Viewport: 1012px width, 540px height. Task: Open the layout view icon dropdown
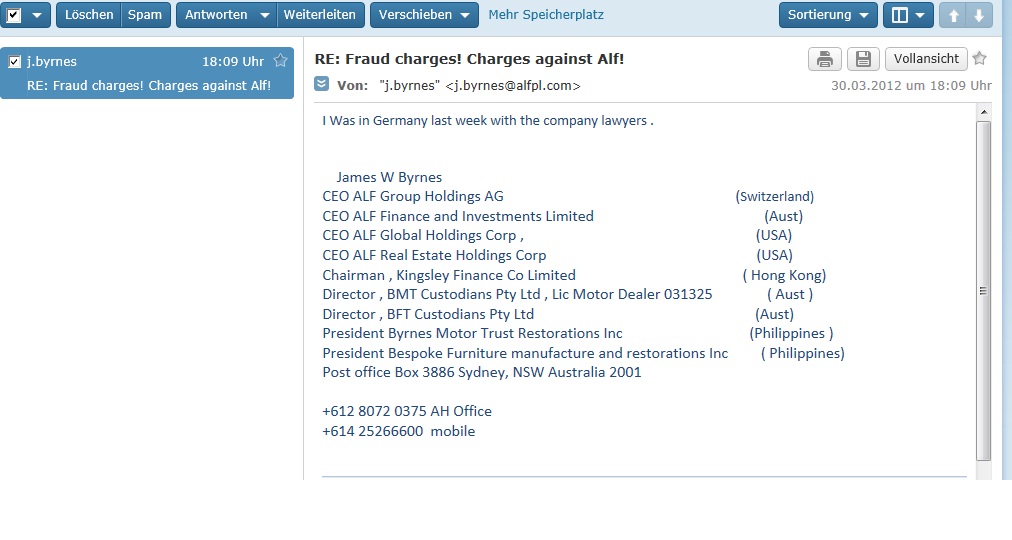click(908, 15)
